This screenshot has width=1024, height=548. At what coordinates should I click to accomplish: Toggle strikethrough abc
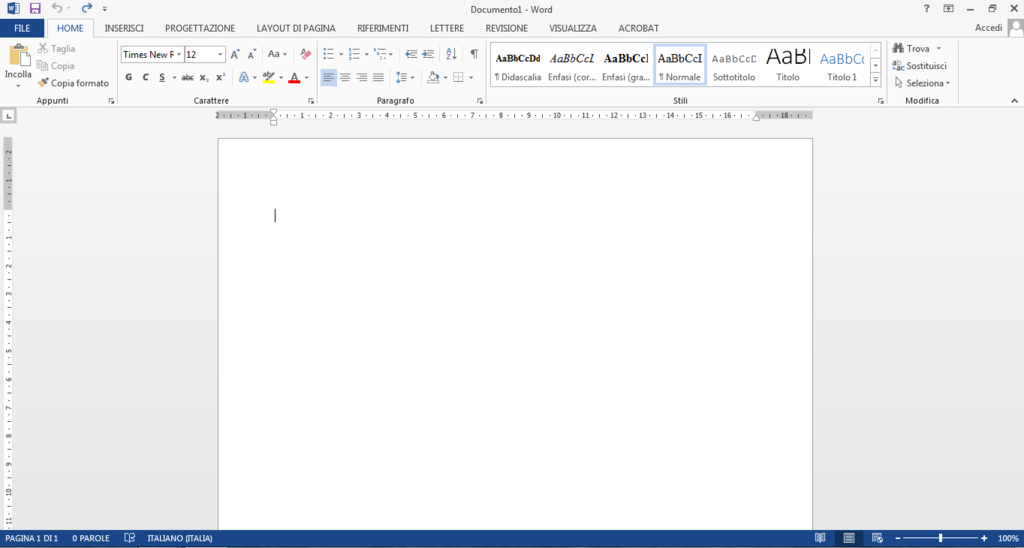pyautogui.click(x=187, y=77)
